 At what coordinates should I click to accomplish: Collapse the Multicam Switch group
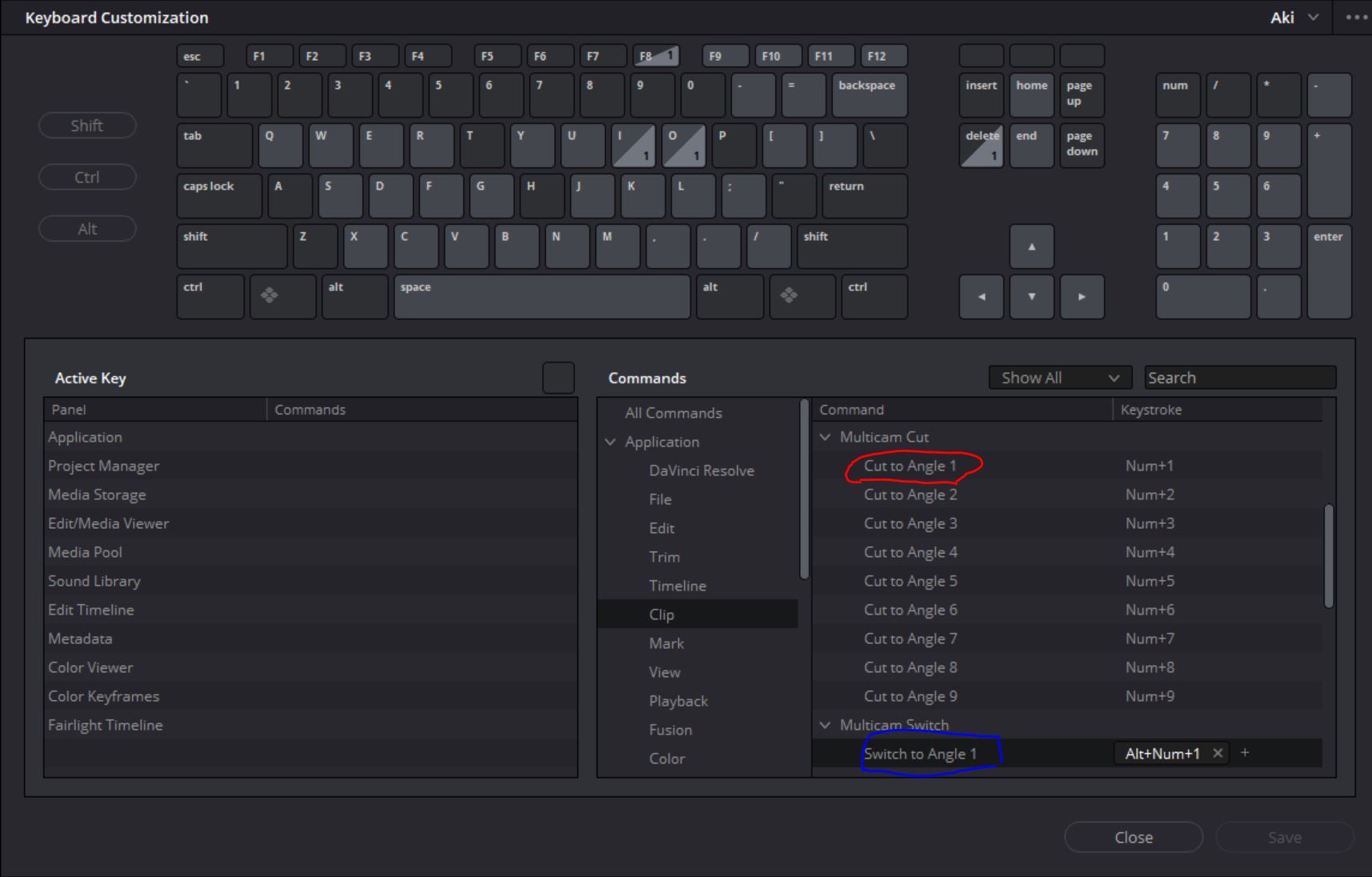[825, 725]
